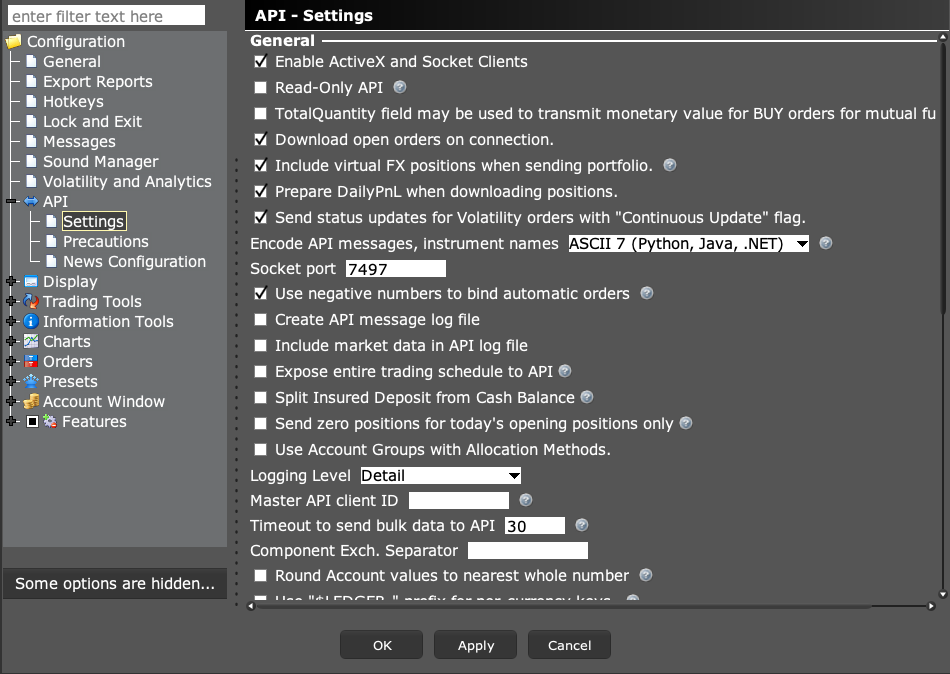Image resolution: width=950 pixels, height=674 pixels.
Task: Check the TotalQuantity field monetary value option
Action: point(261,113)
